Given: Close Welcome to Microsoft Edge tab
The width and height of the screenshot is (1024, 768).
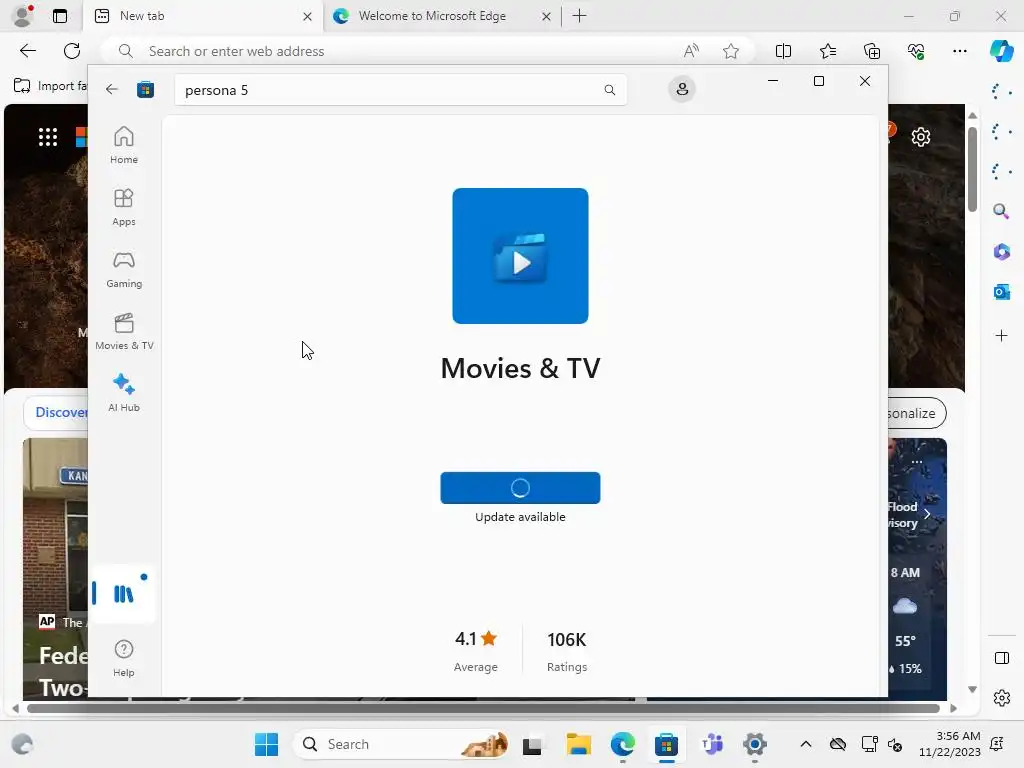Looking at the screenshot, I should (546, 16).
